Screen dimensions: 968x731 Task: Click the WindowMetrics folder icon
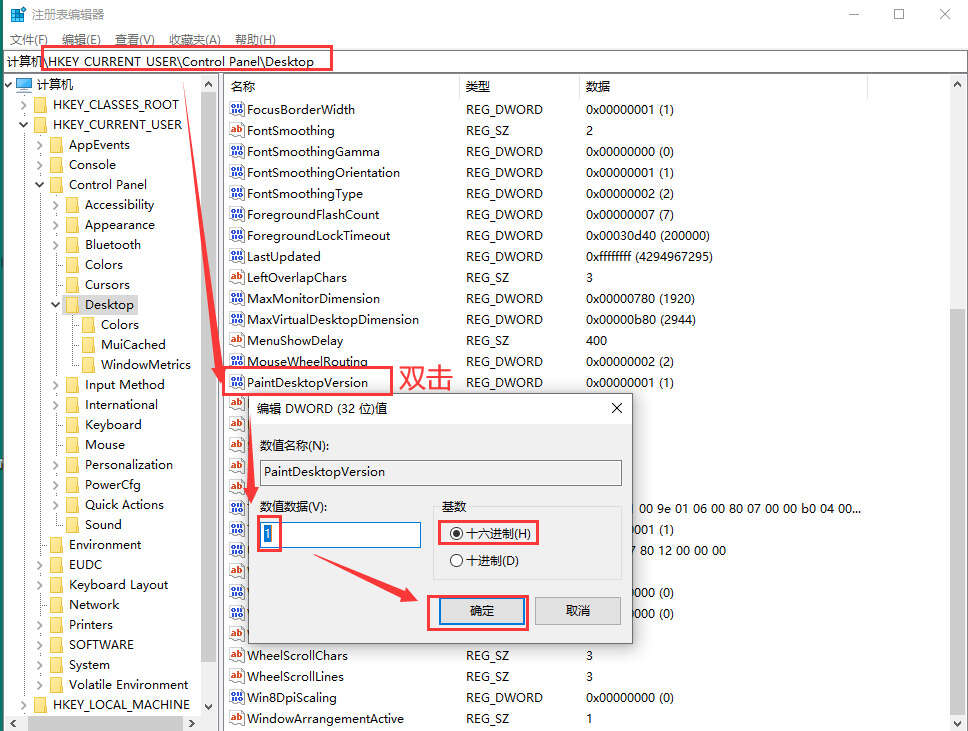point(89,365)
